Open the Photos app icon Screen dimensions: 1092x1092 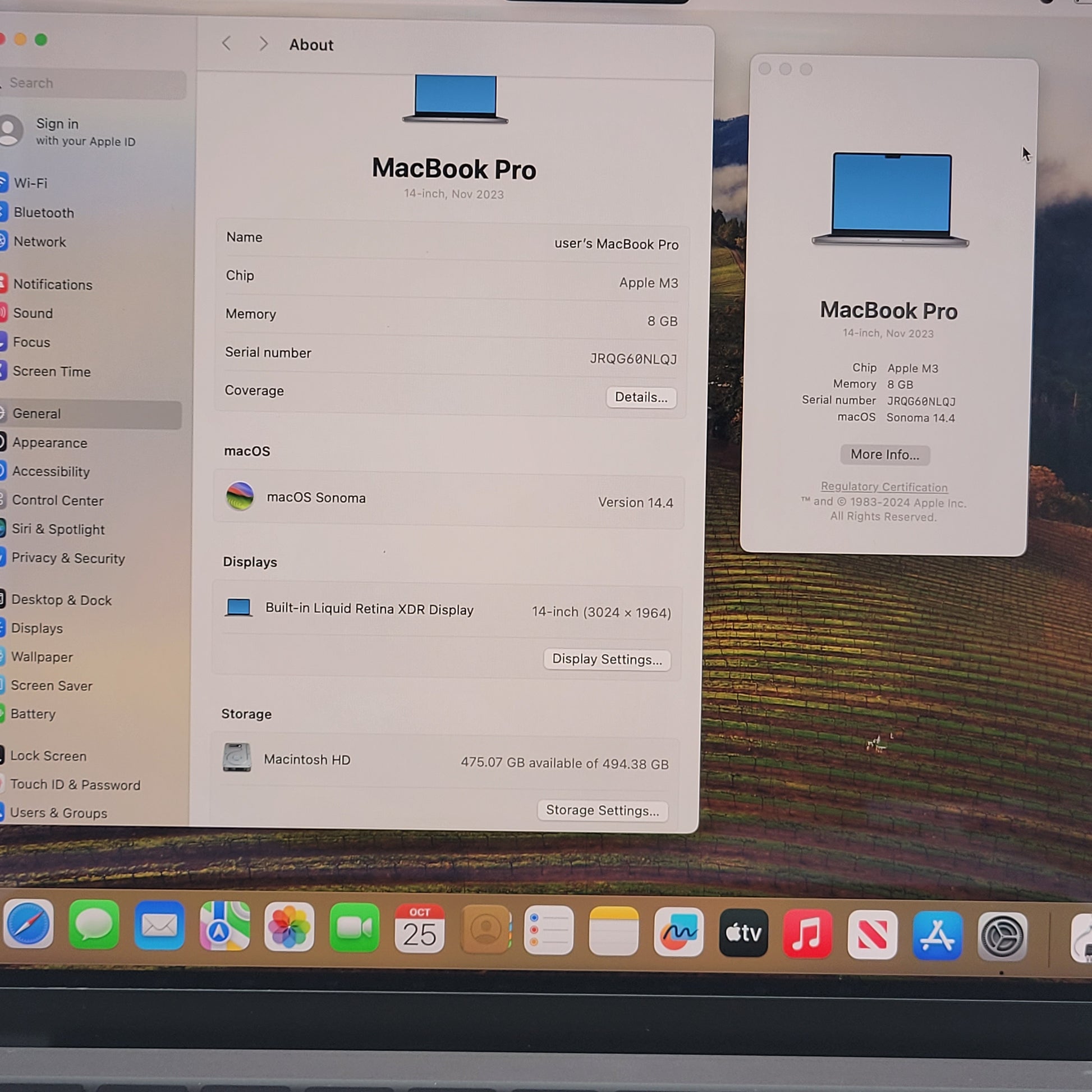coord(289,928)
